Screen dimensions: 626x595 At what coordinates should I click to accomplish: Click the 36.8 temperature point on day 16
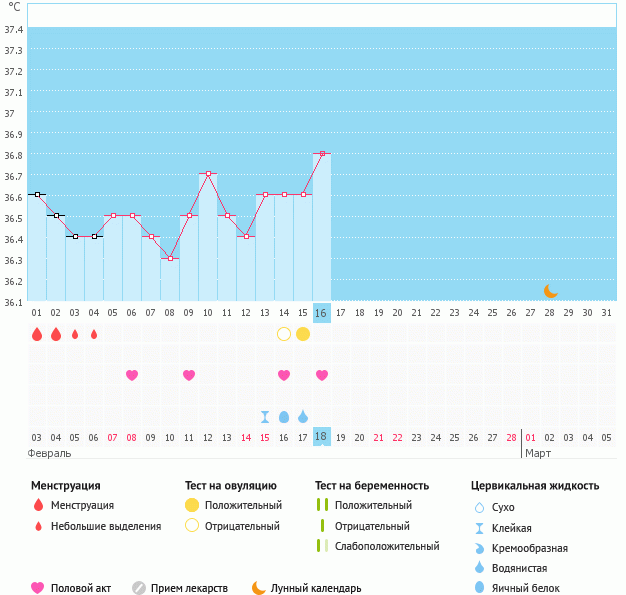(322, 154)
